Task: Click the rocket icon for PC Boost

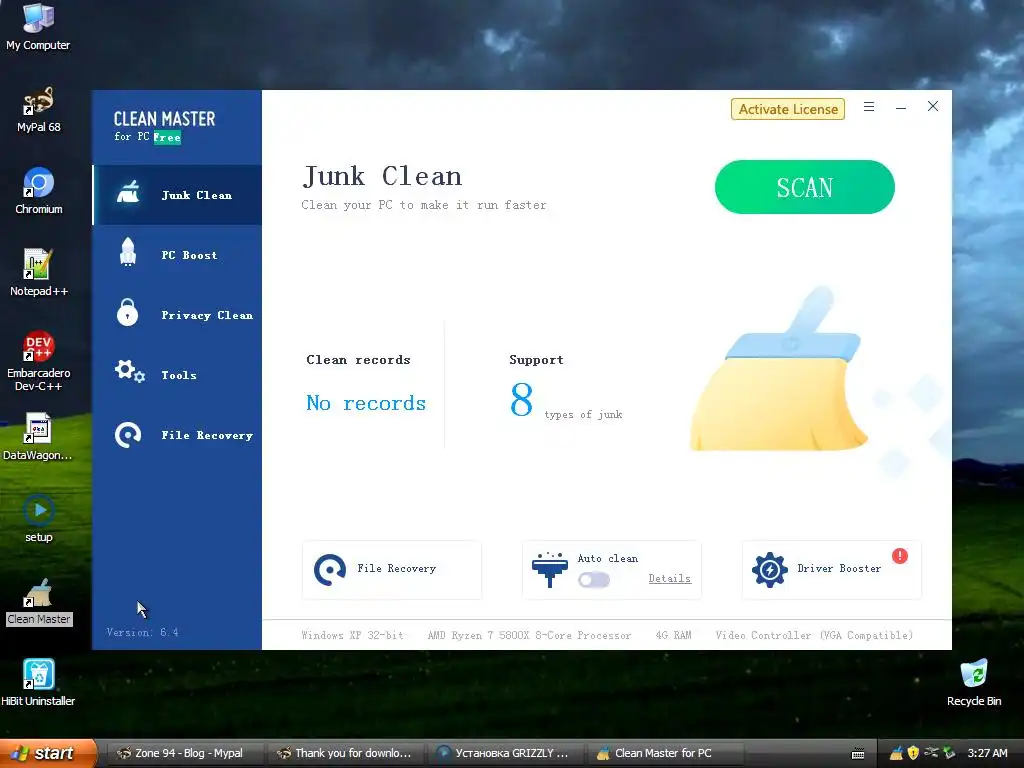Action: (128, 252)
